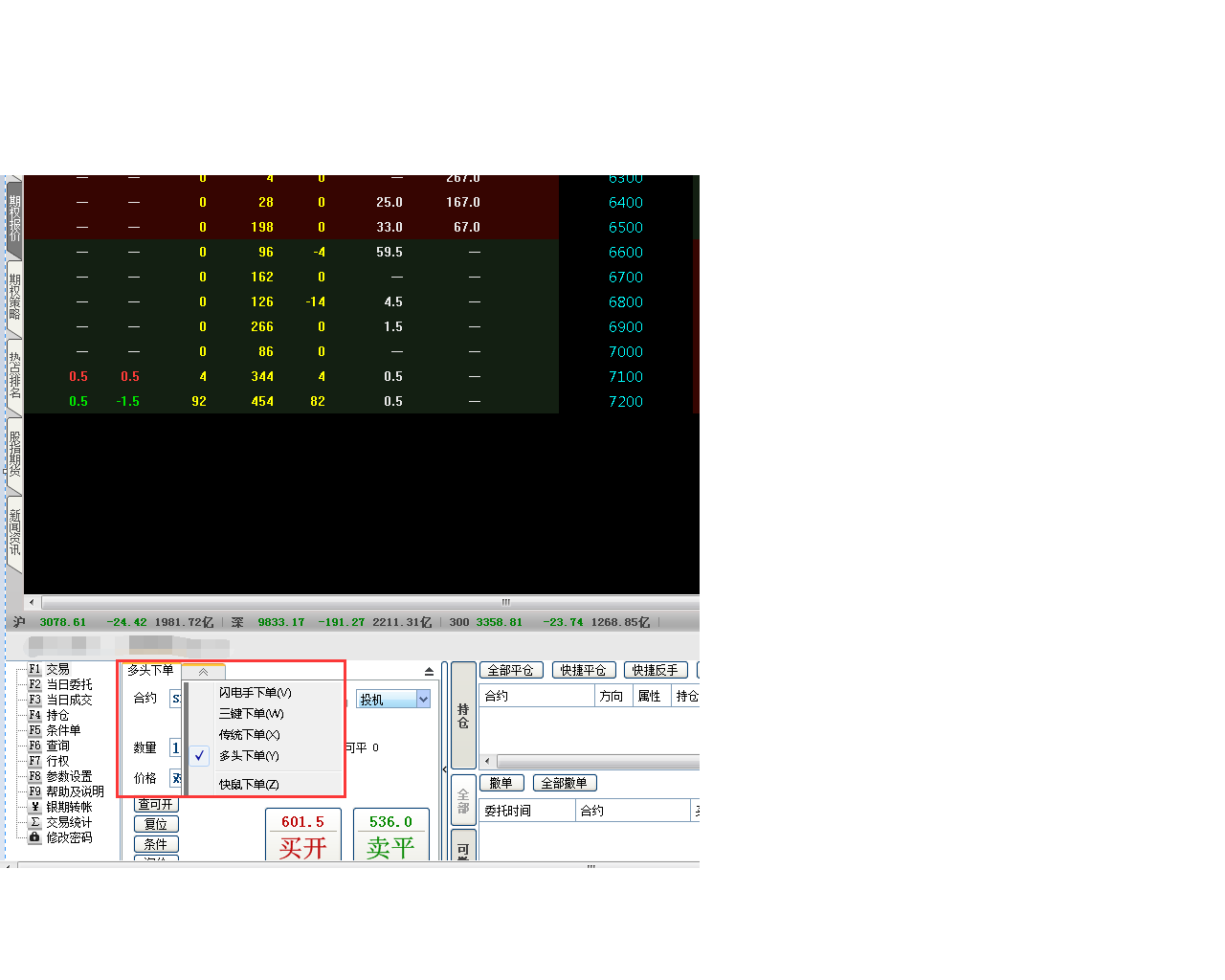Click the left arrow on positions scrollbar
This screenshot has height=980, width=1225.
coord(487,762)
